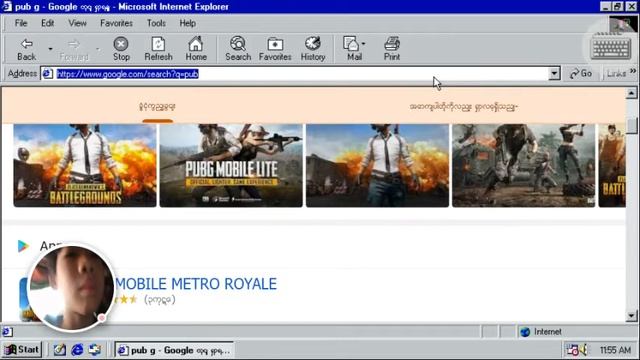Open the View menu
The image size is (640, 360).
click(x=77, y=23)
